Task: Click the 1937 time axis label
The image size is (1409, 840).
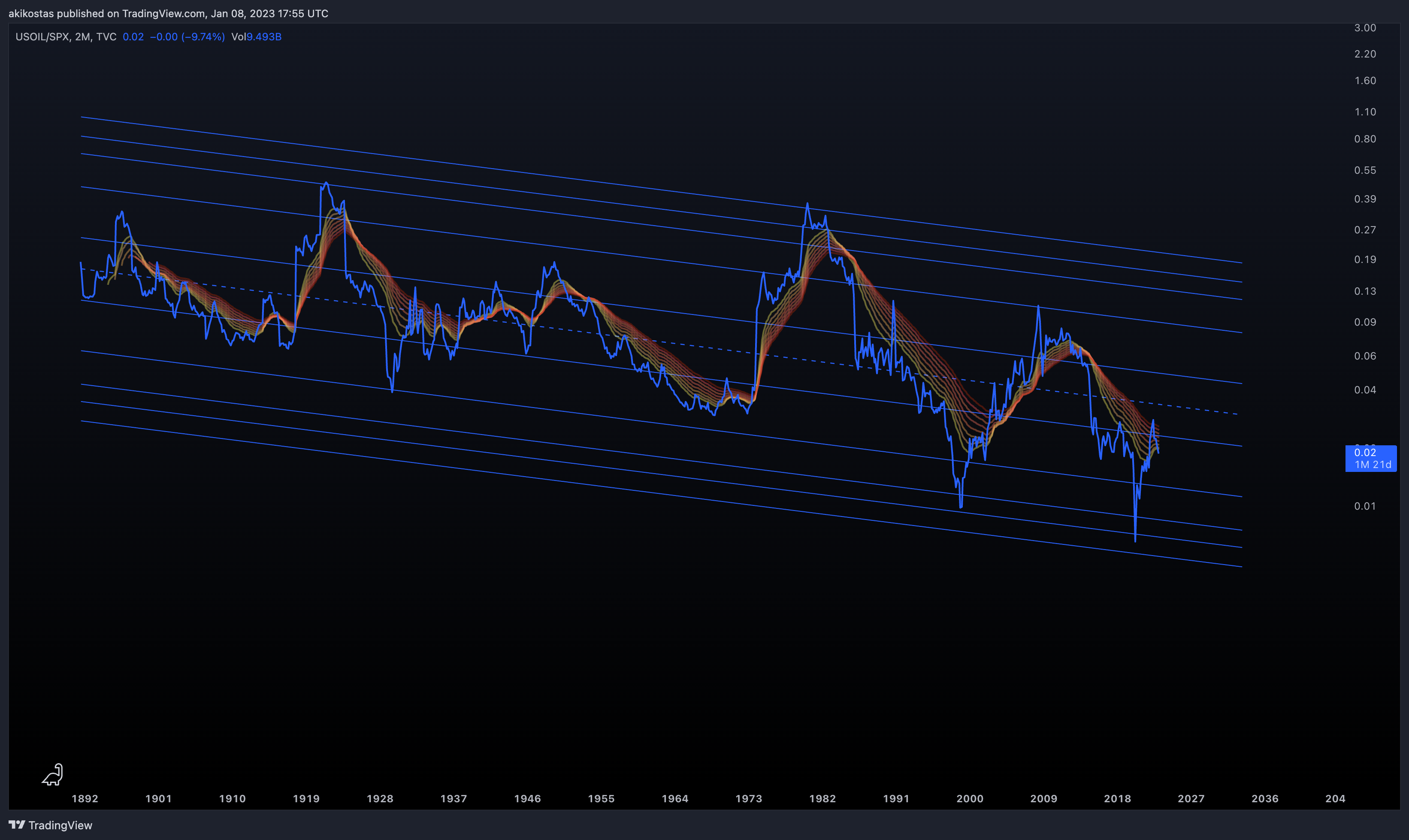Action: click(454, 799)
